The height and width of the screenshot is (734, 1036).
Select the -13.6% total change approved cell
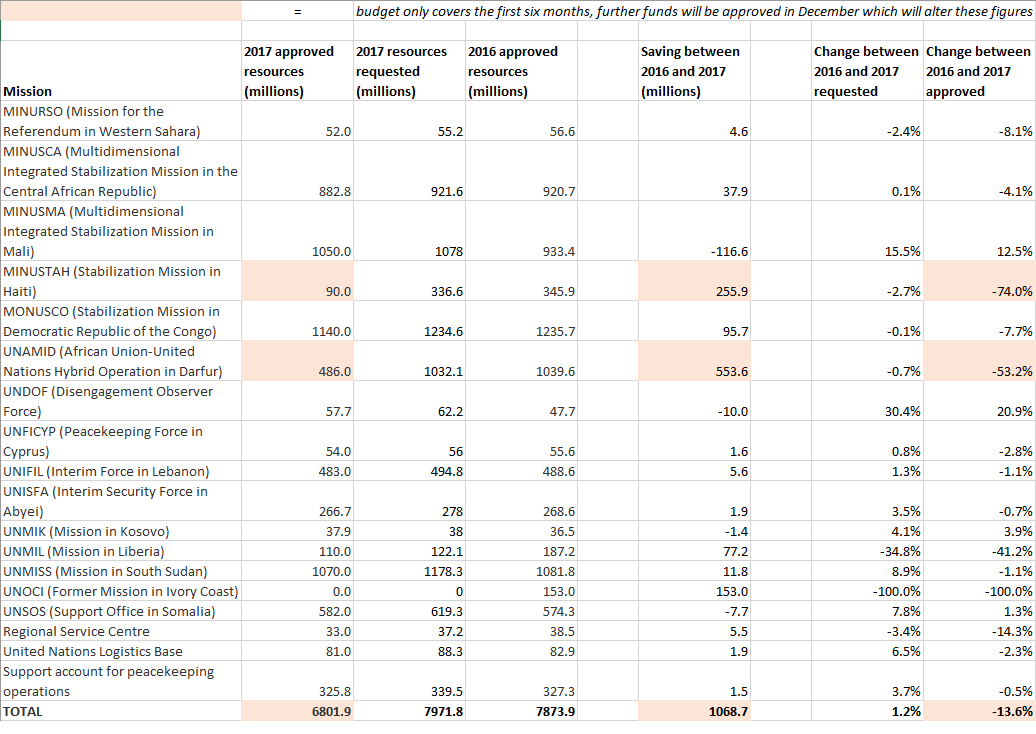(980, 711)
